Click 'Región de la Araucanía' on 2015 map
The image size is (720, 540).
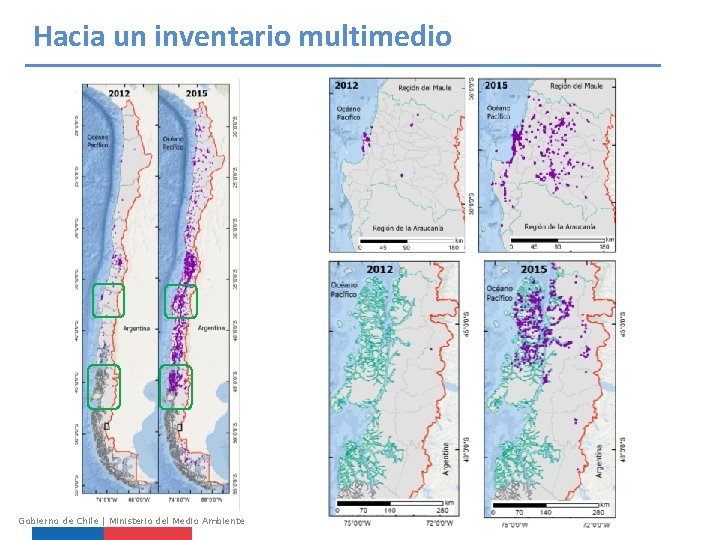(x=560, y=227)
